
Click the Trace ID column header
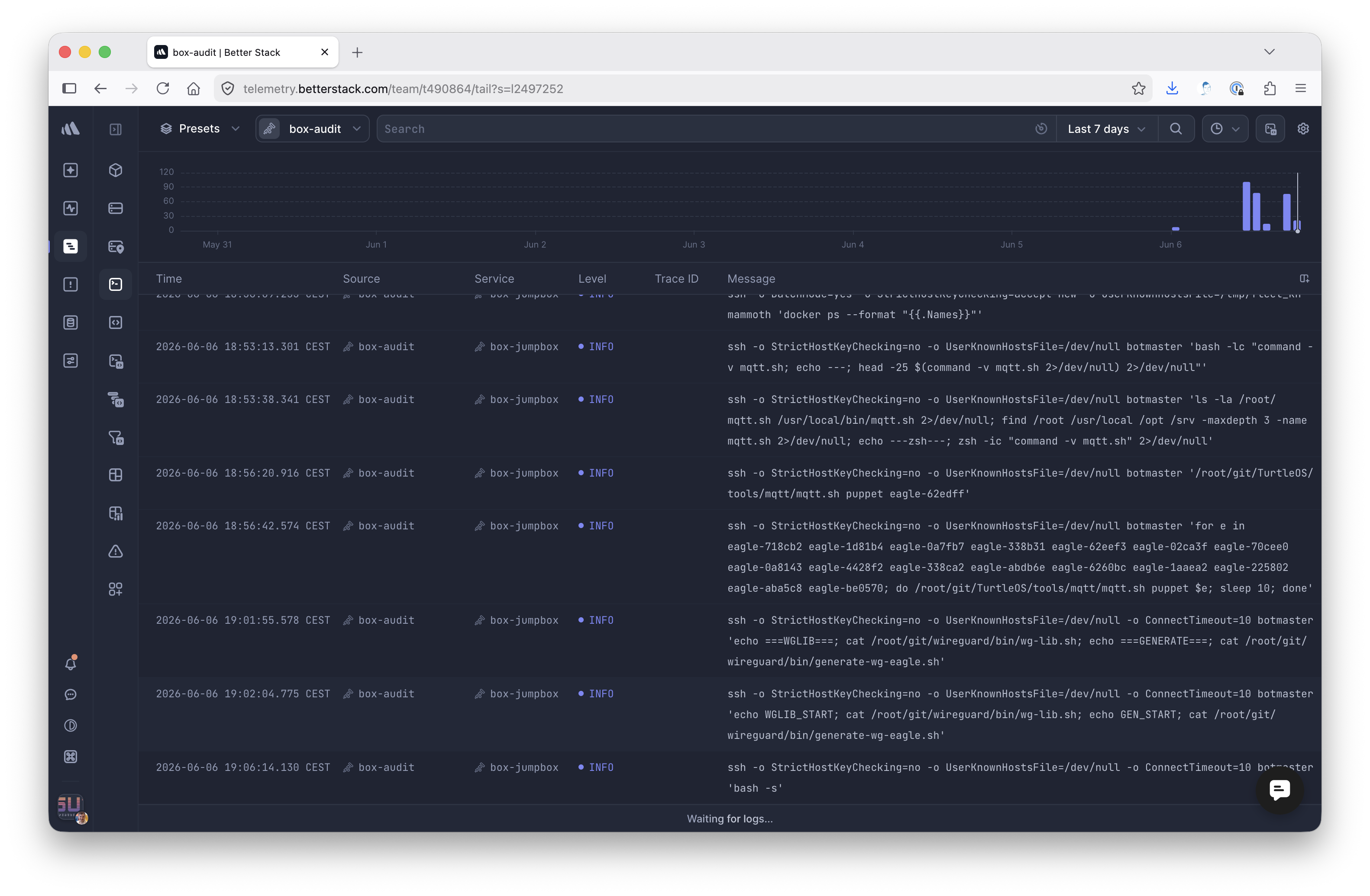676,278
